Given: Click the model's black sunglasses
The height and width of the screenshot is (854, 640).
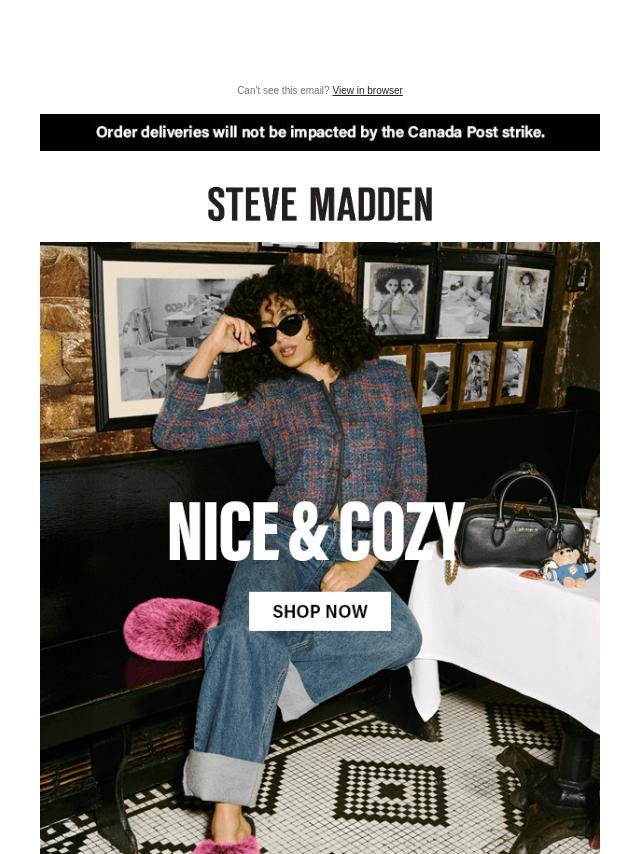Looking at the screenshot, I should click(278, 330).
